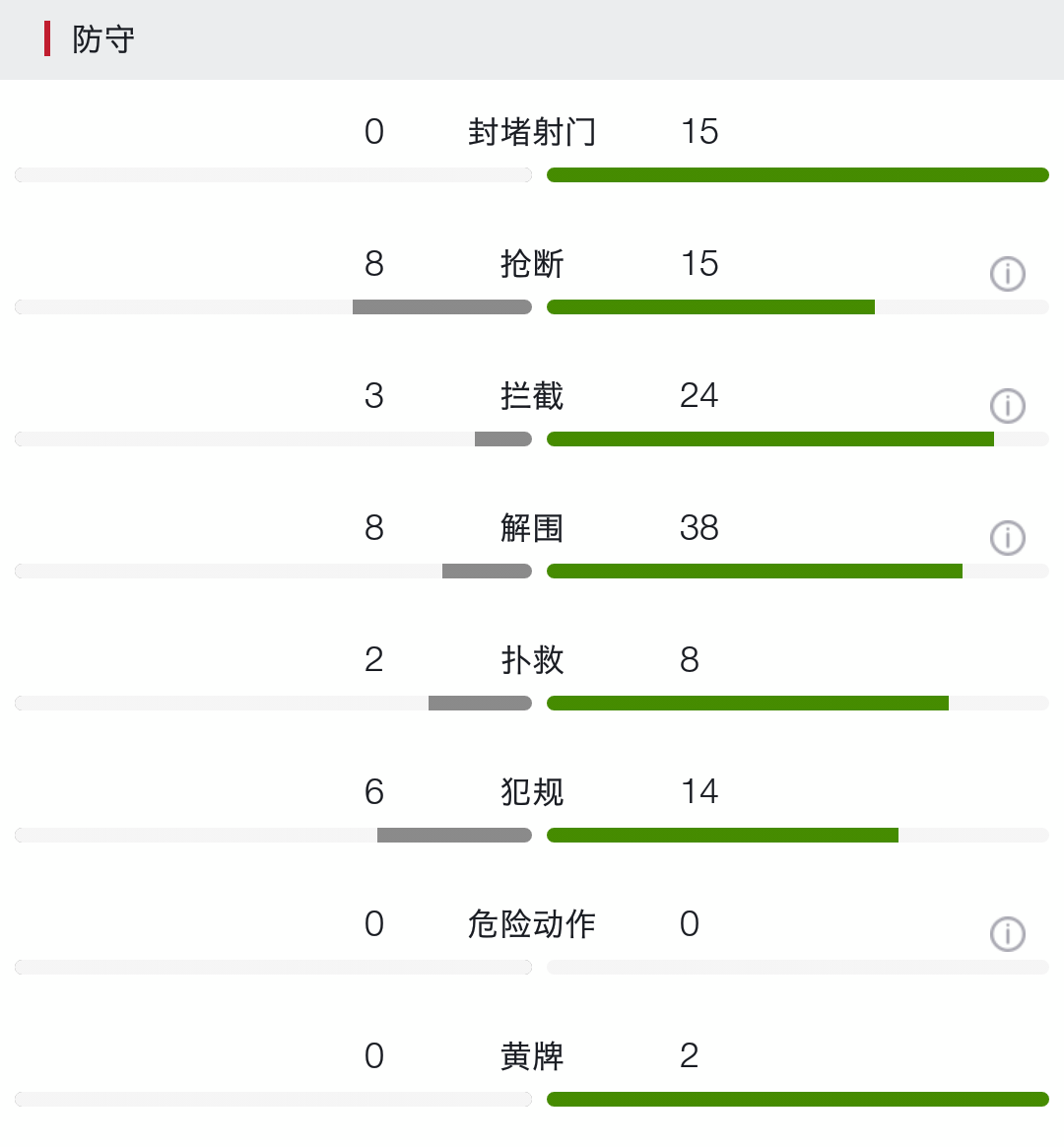Click the 防守 section header
The height and width of the screenshot is (1147, 1064).
[x=102, y=39]
